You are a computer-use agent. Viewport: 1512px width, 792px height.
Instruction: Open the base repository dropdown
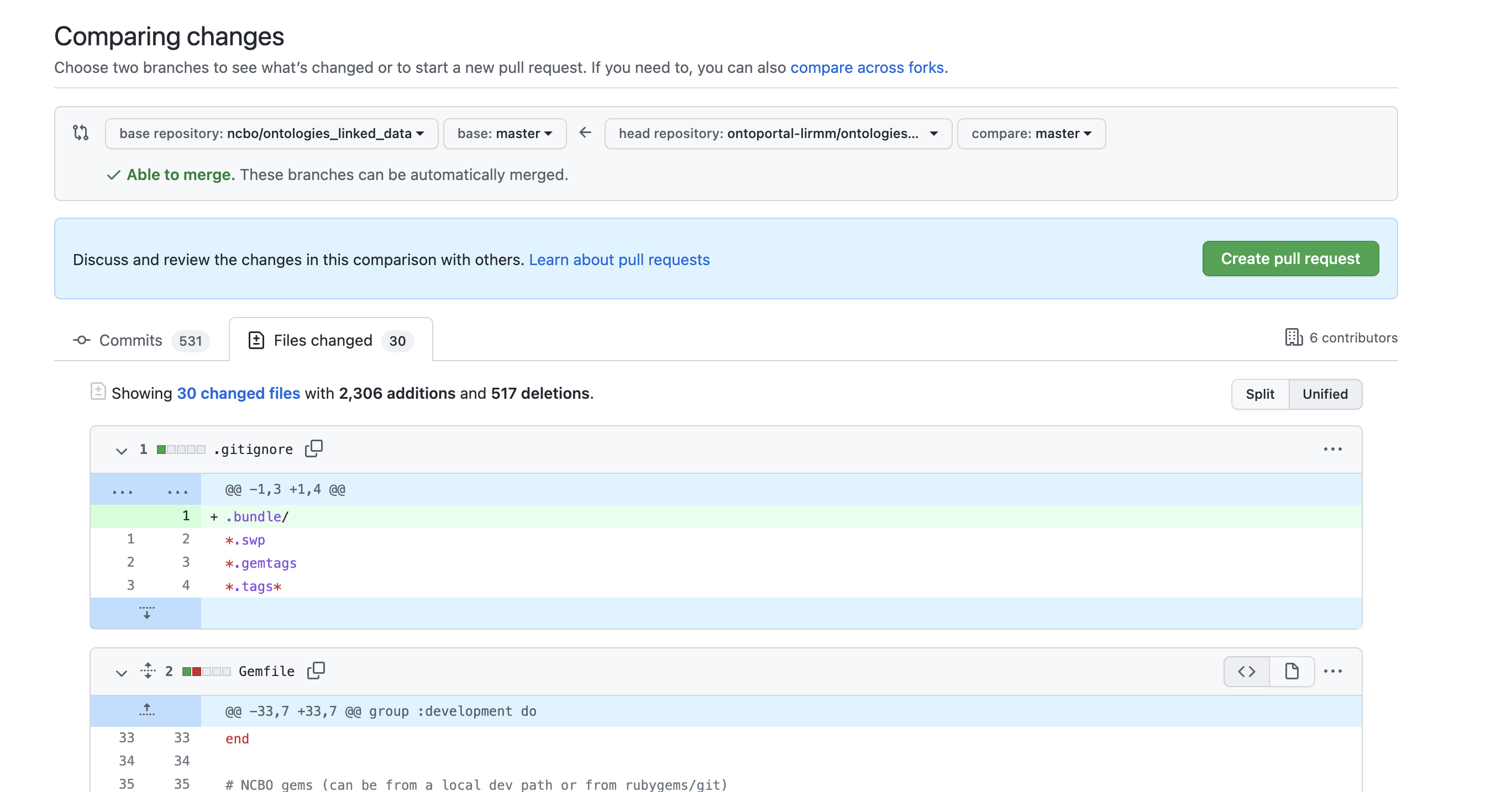[x=271, y=134]
